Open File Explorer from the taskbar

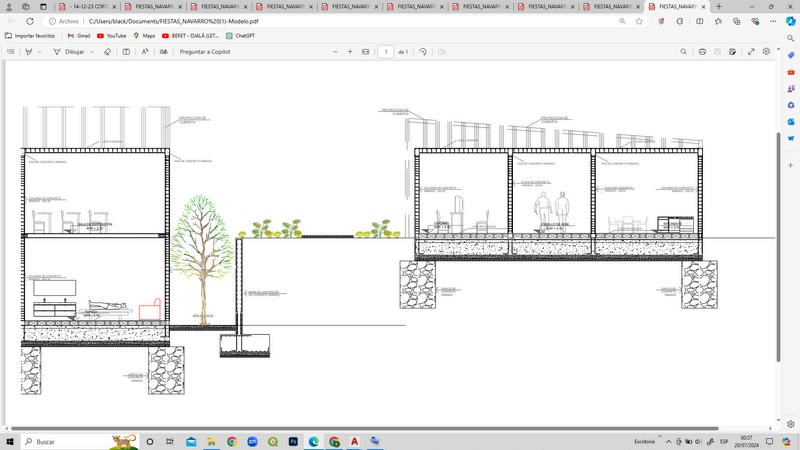(x=211, y=441)
